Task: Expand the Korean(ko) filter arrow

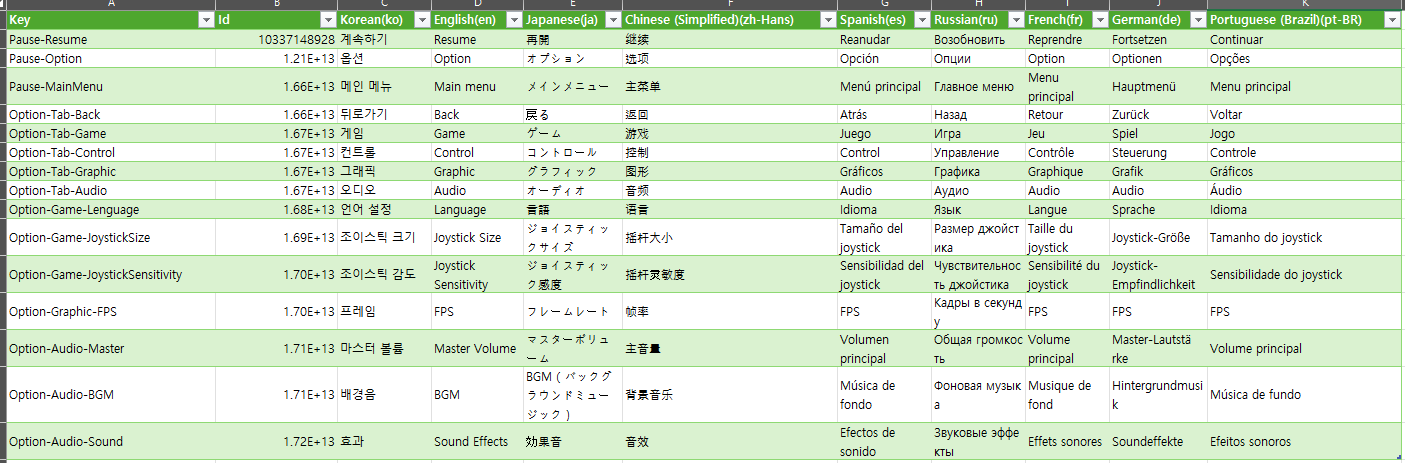Action: (x=423, y=20)
